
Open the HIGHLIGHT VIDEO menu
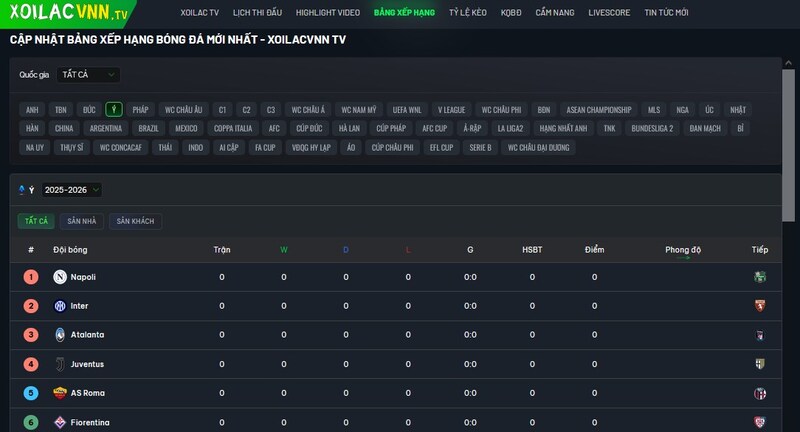[328, 13]
